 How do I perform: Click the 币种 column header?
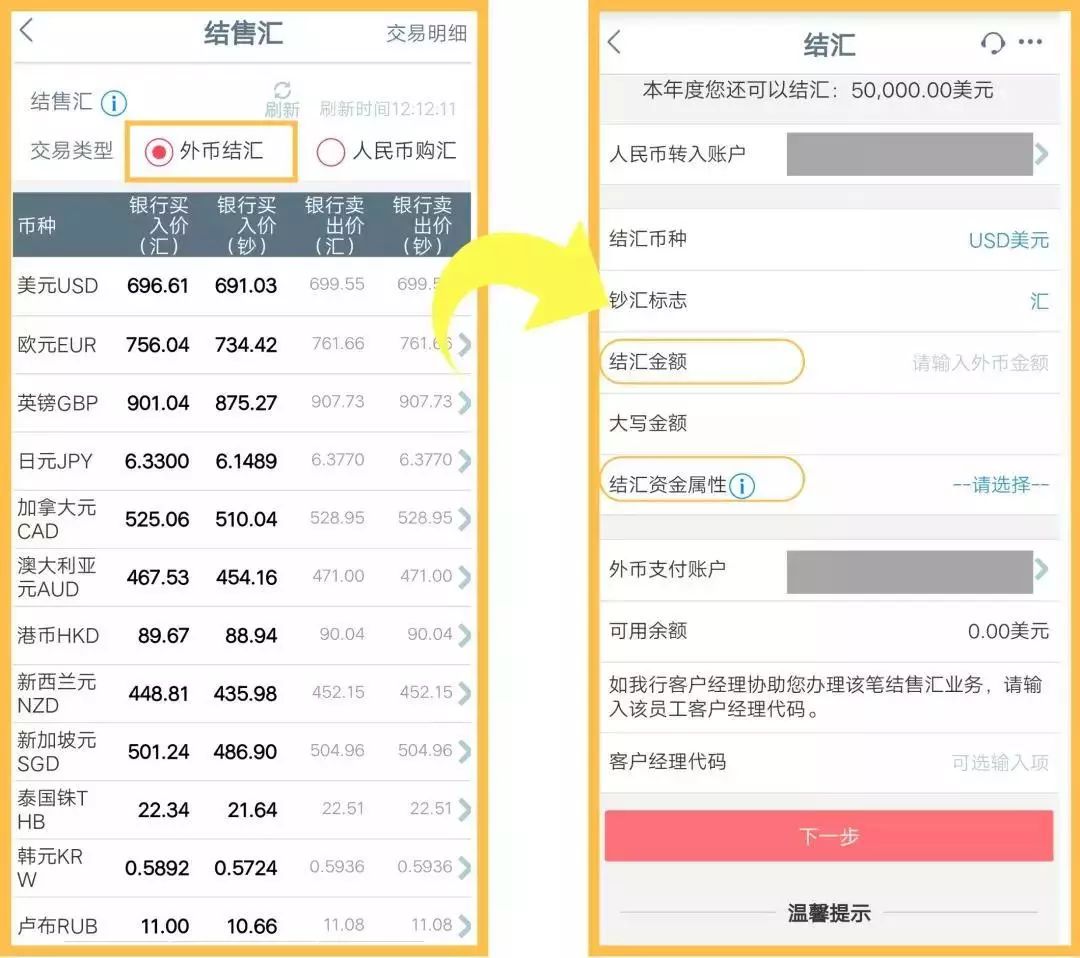tap(37, 225)
